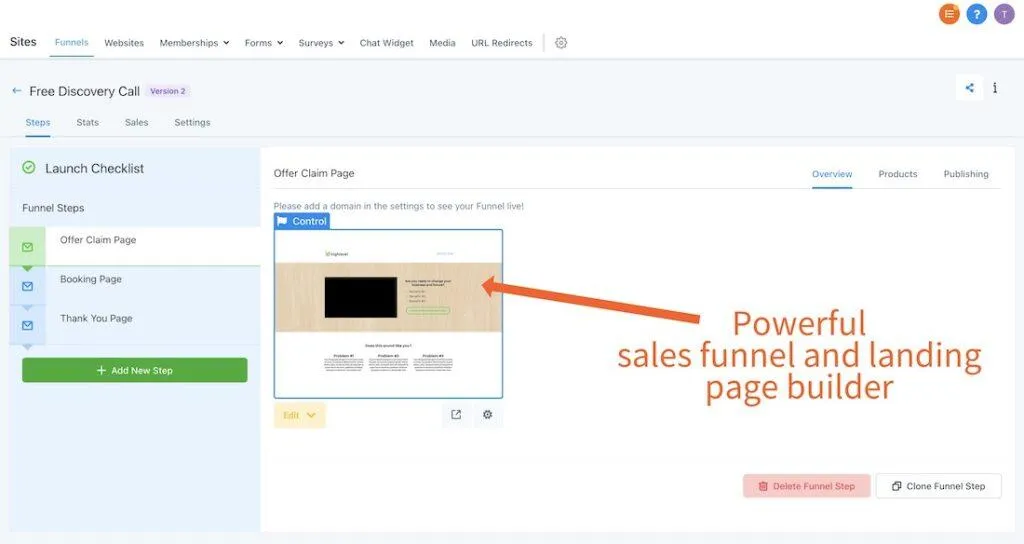Expand the Forms dropdown
The width and height of the screenshot is (1024, 544).
coord(264,42)
